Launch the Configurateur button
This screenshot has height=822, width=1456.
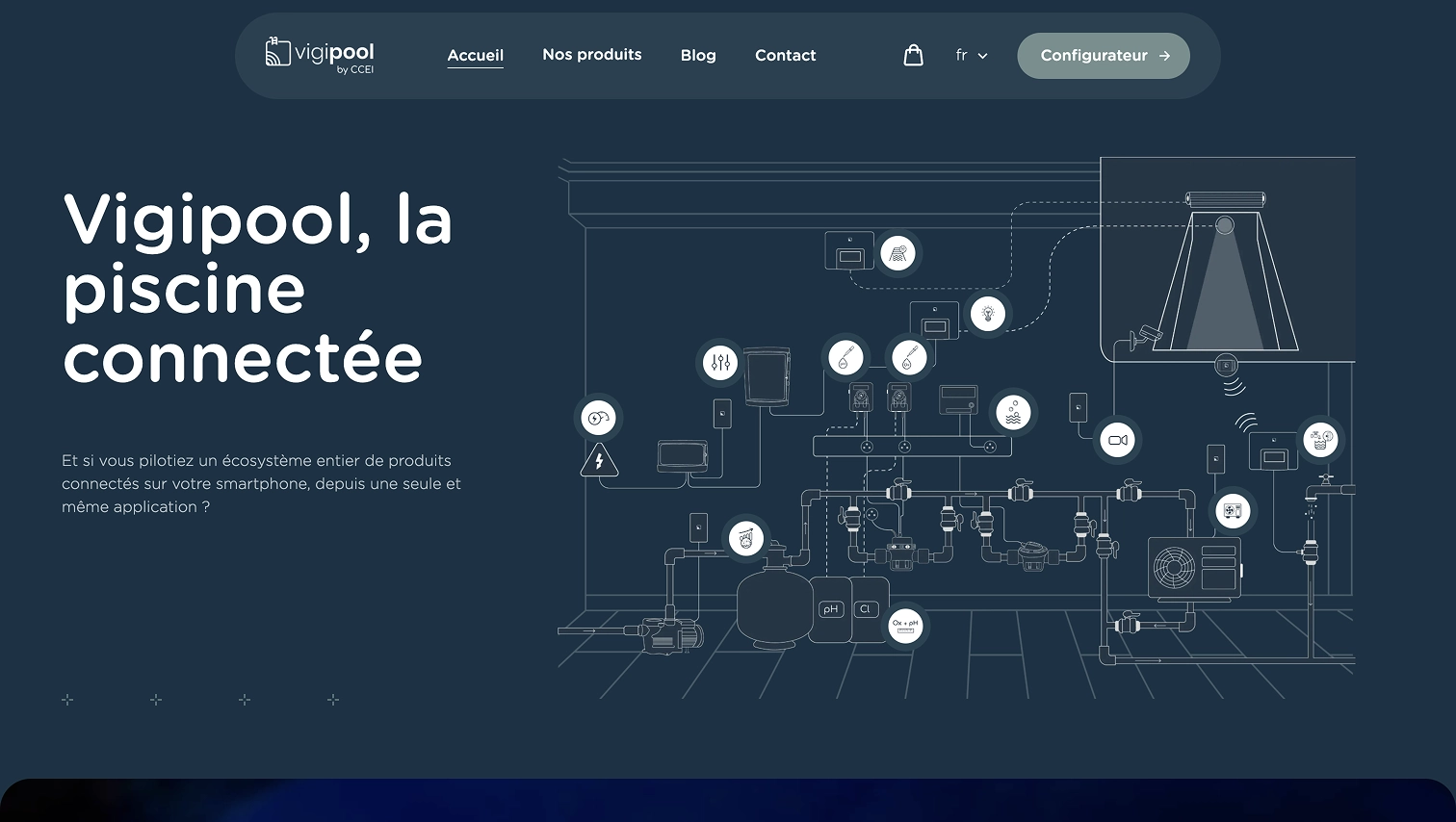click(x=1103, y=56)
